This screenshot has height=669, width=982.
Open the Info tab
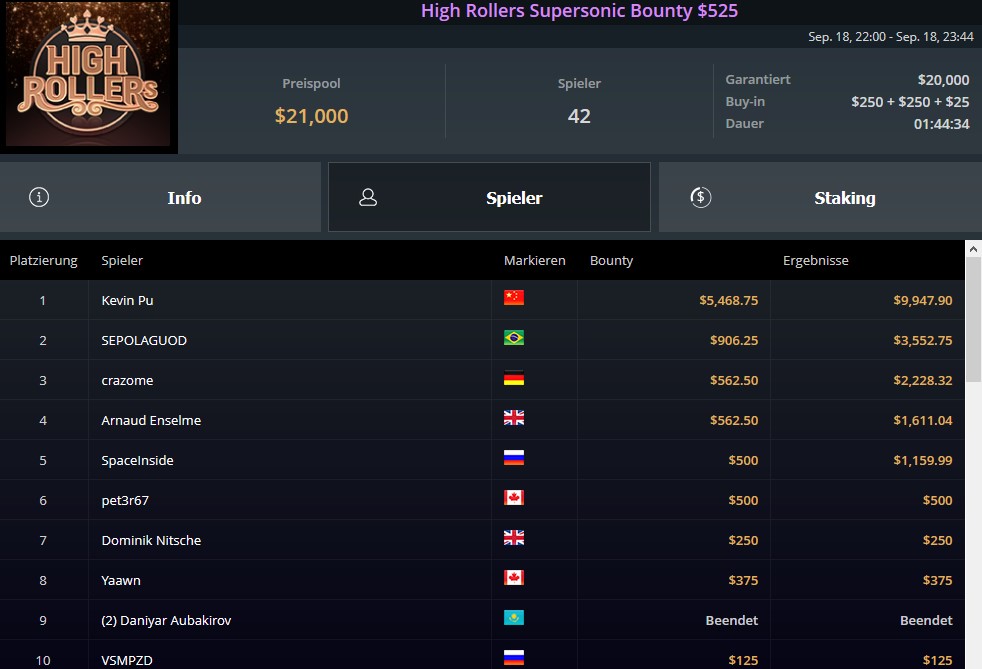[160, 197]
